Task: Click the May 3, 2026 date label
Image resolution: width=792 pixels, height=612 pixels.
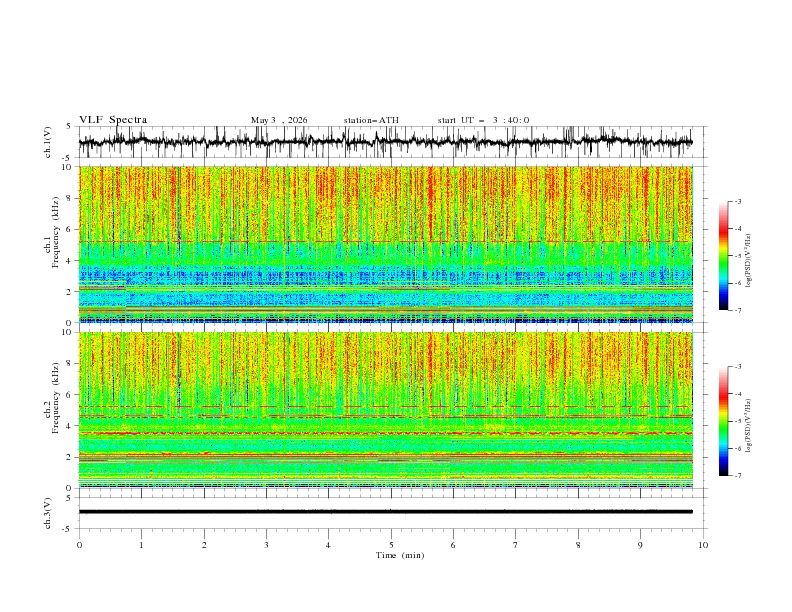Action: (279, 120)
